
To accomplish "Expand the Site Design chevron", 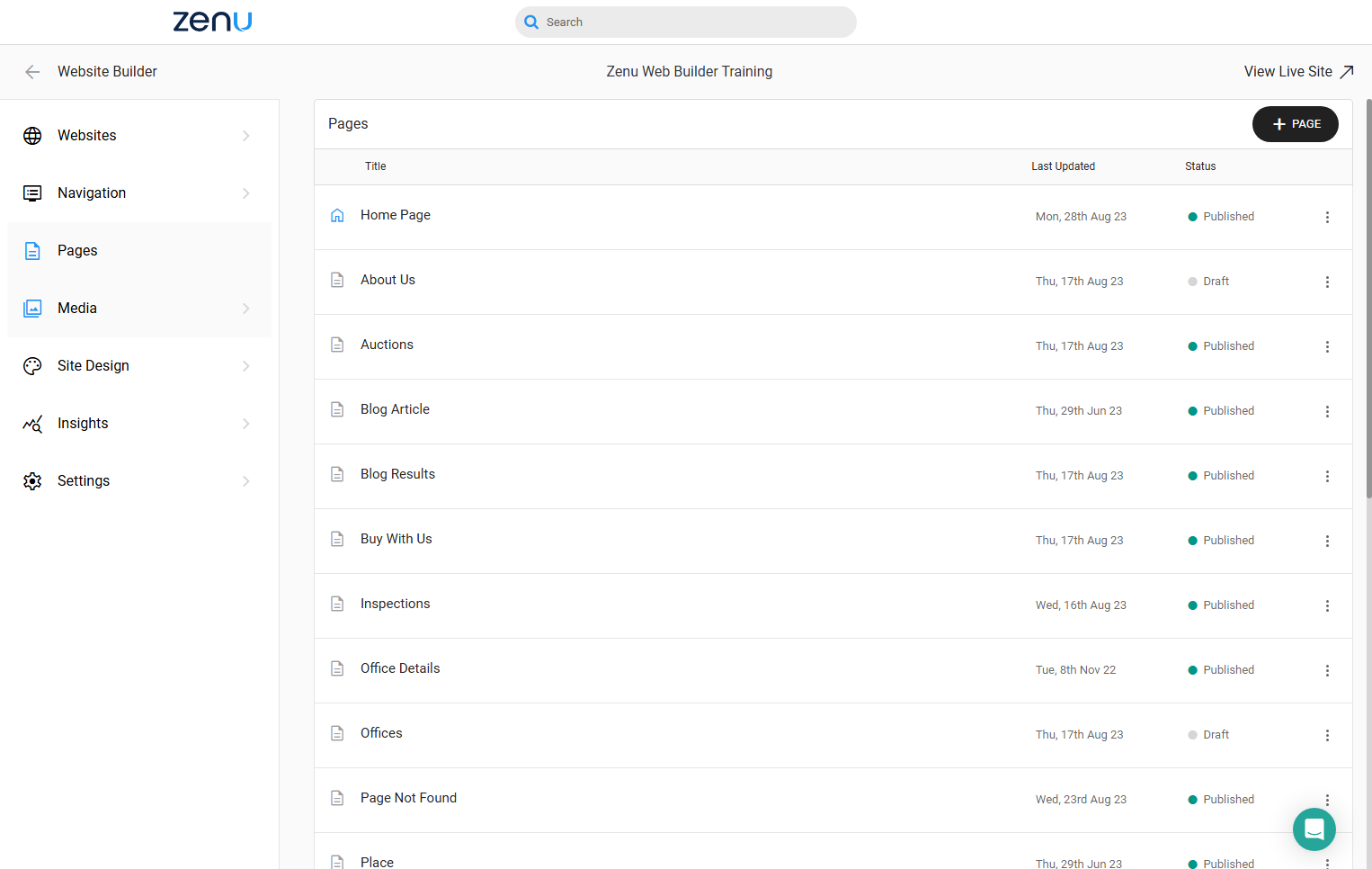I will click(x=246, y=366).
